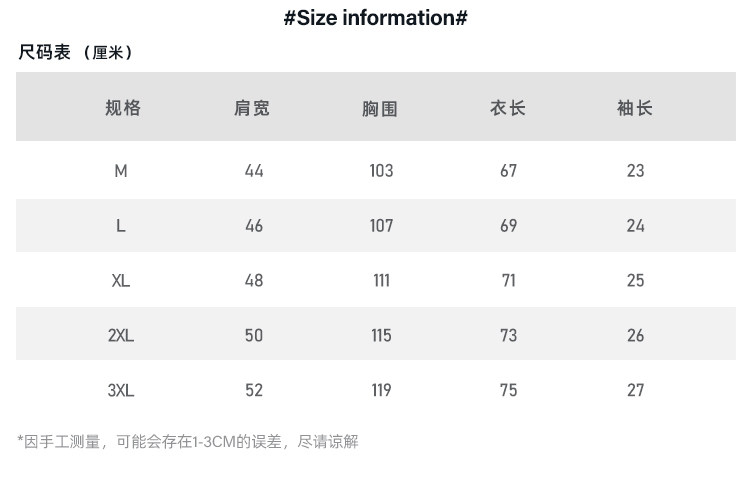The height and width of the screenshot is (498, 750).
Task: Click the 胸围 column header
Action: tap(380, 108)
